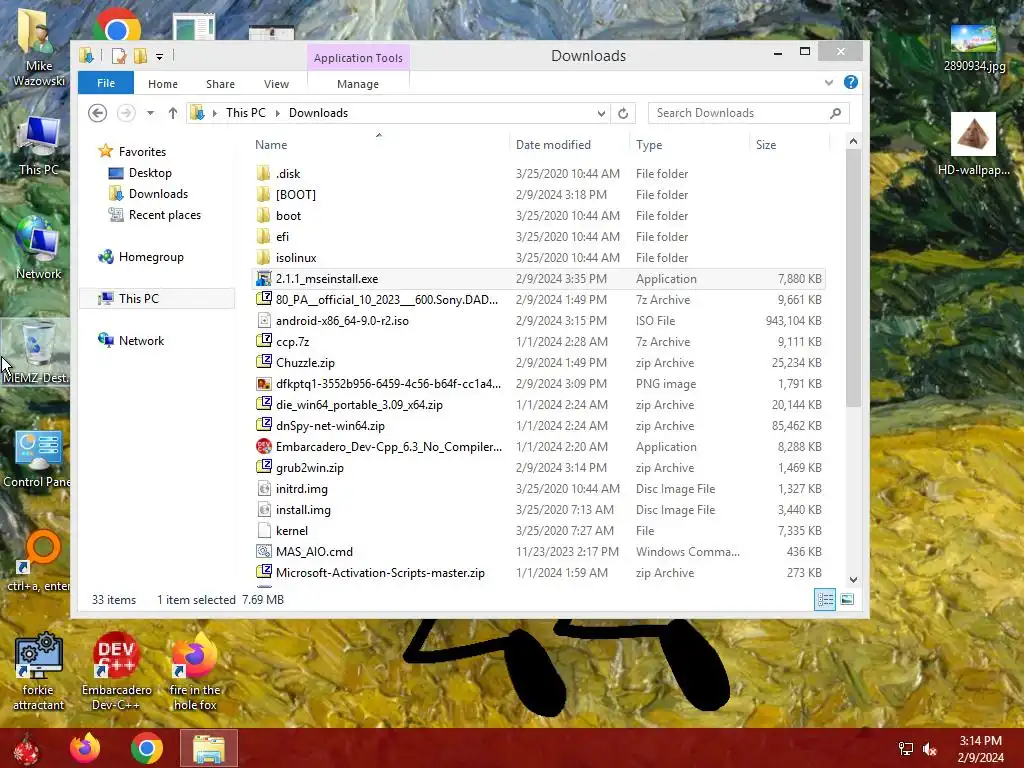Viewport: 1024px width, 768px height.
Task: Open Chrome from the taskbar
Action: 146,748
